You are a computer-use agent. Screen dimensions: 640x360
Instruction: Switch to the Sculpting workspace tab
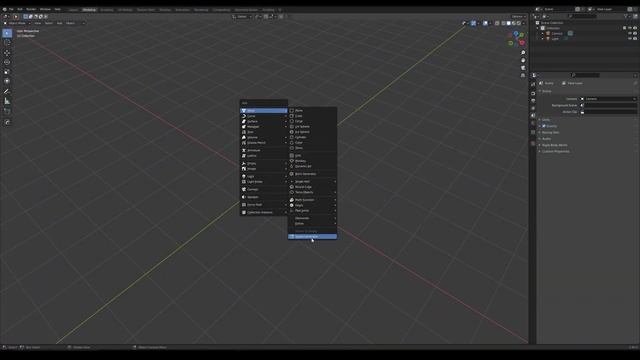click(x=107, y=9)
